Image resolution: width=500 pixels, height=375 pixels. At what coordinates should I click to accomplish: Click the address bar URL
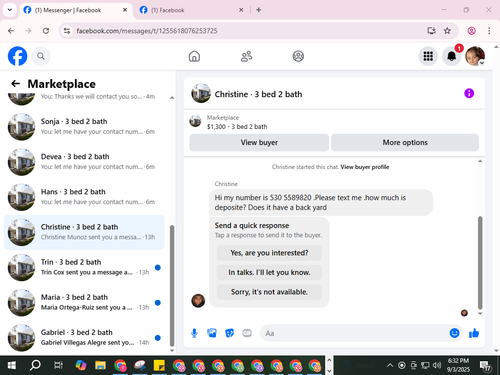(147, 31)
